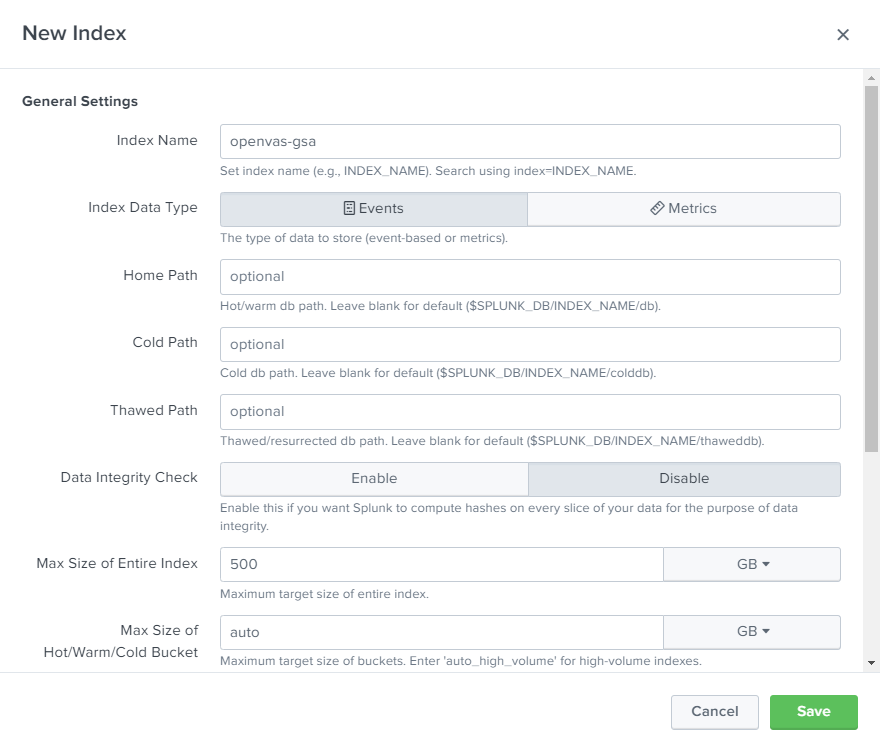Click the Cancel button
880x752 pixels.
click(714, 712)
